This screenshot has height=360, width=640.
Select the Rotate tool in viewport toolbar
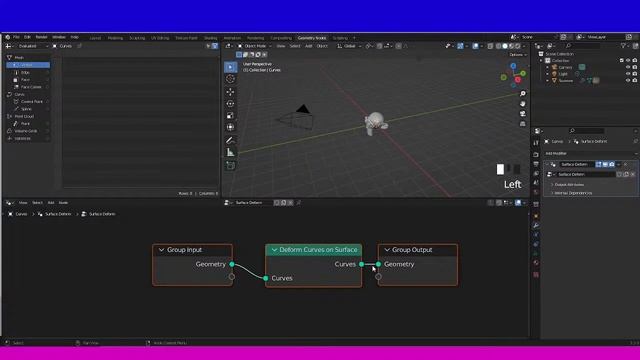point(231,104)
